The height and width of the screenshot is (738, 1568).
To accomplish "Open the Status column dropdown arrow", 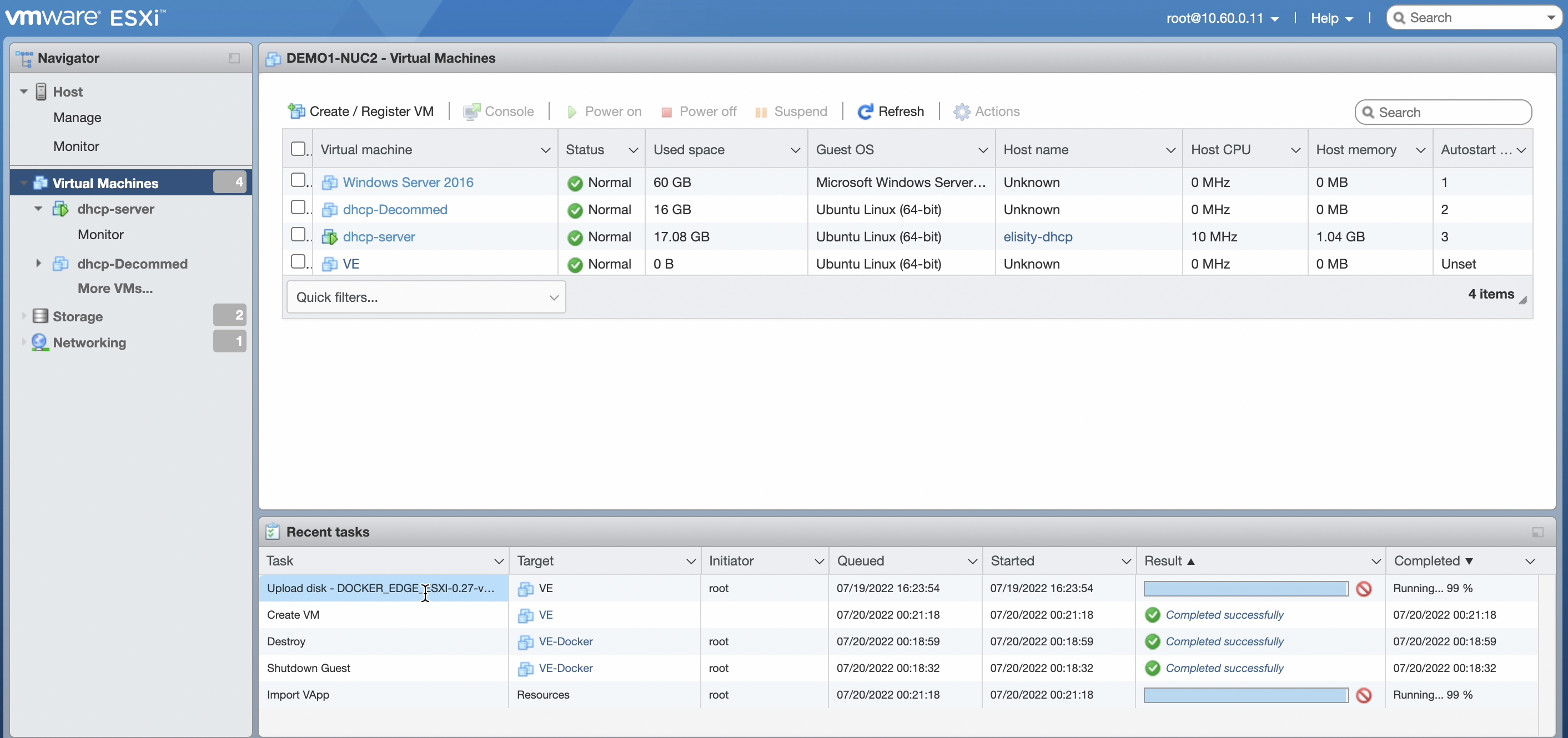I will tap(633, 150).
